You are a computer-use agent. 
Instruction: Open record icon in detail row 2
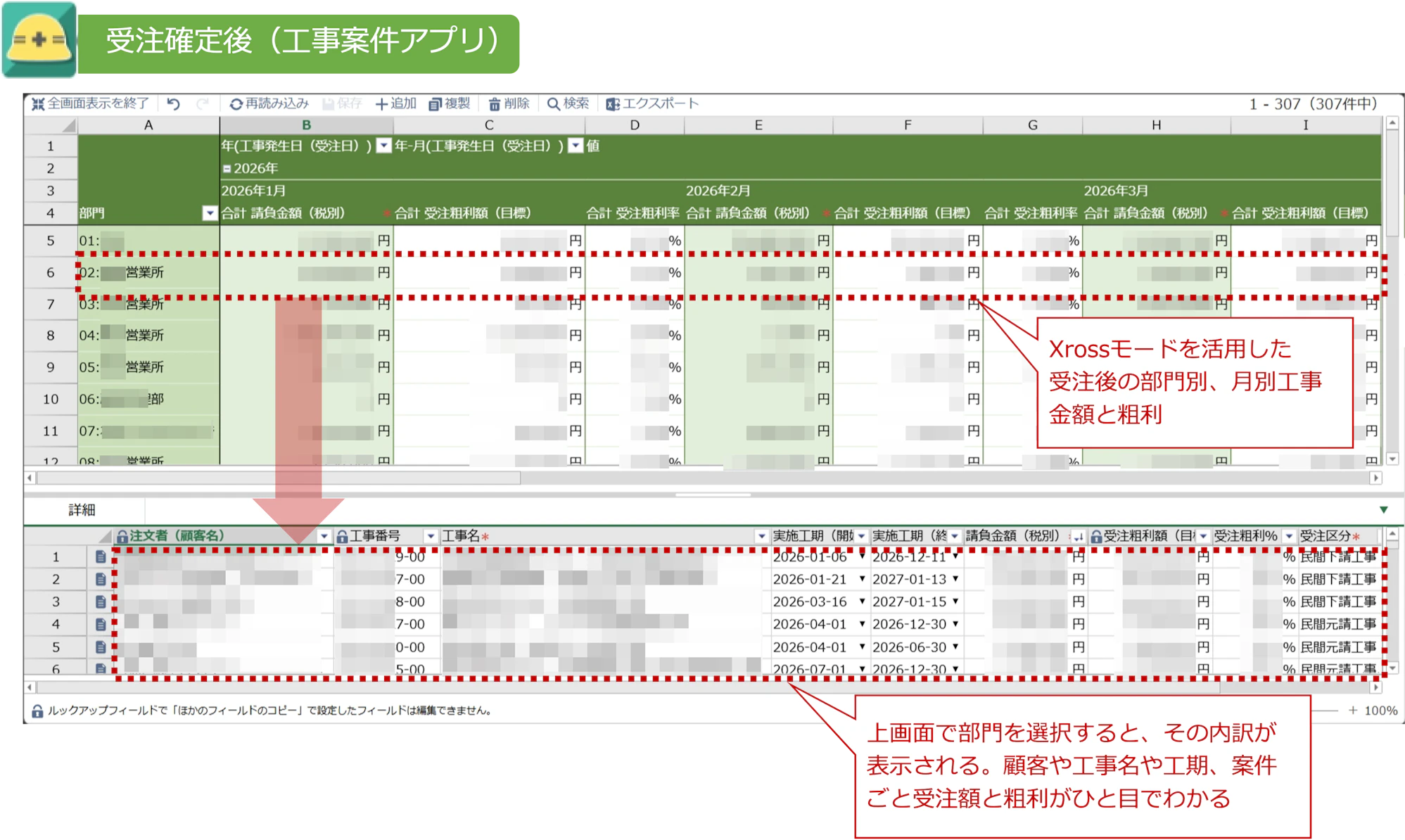coord(101,580)
